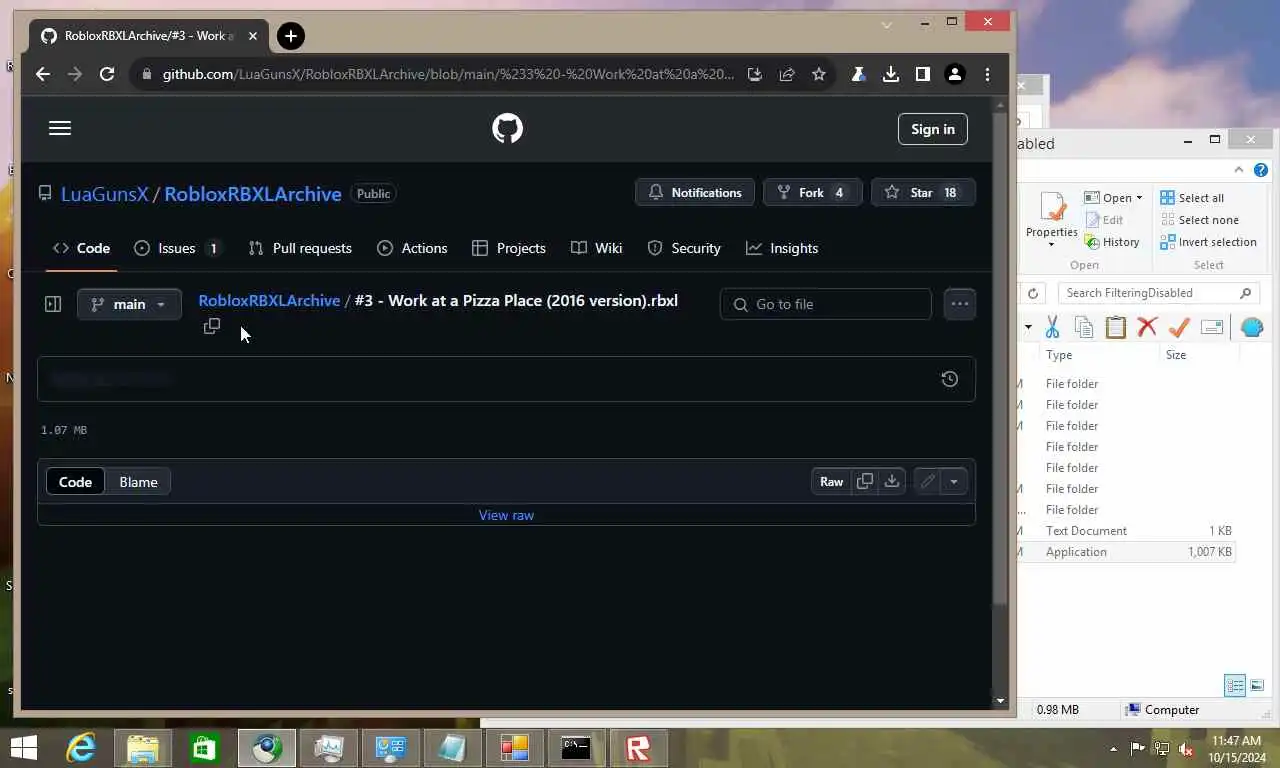Click Copy icon in Explorer toolbar
The height and width of the screenshot is (768, 1280).
(1084, 327)
